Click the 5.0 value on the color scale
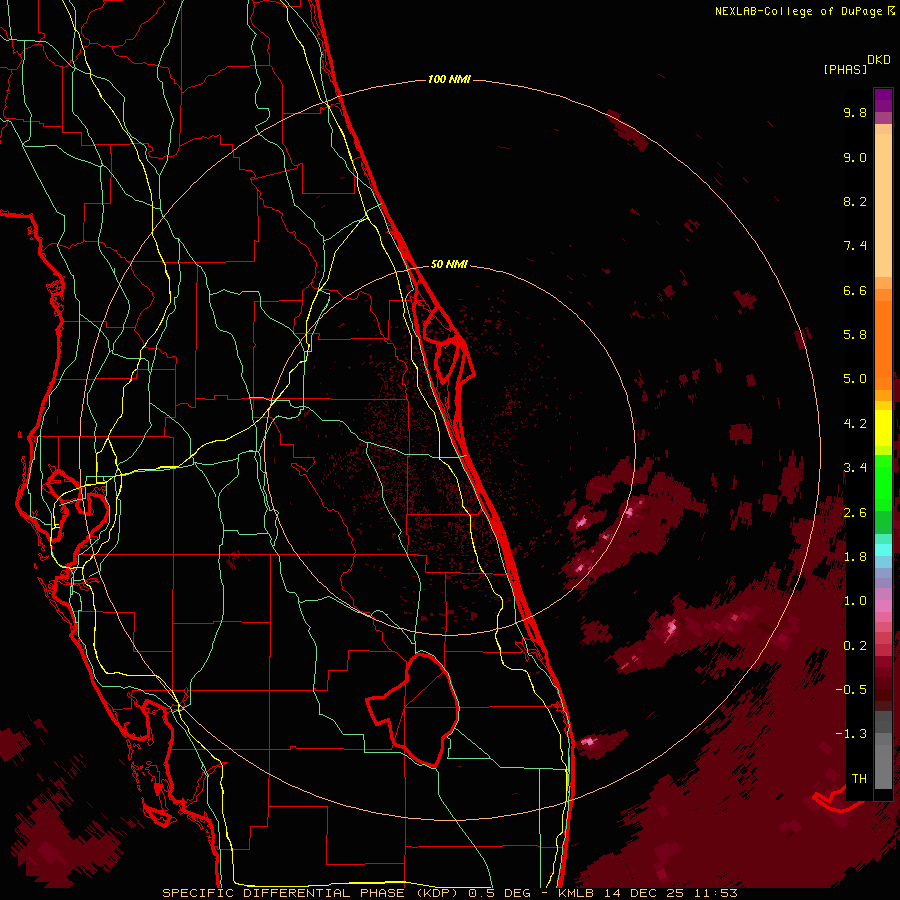The height and width of the screenshot is (900, 900). coord(855,379)
